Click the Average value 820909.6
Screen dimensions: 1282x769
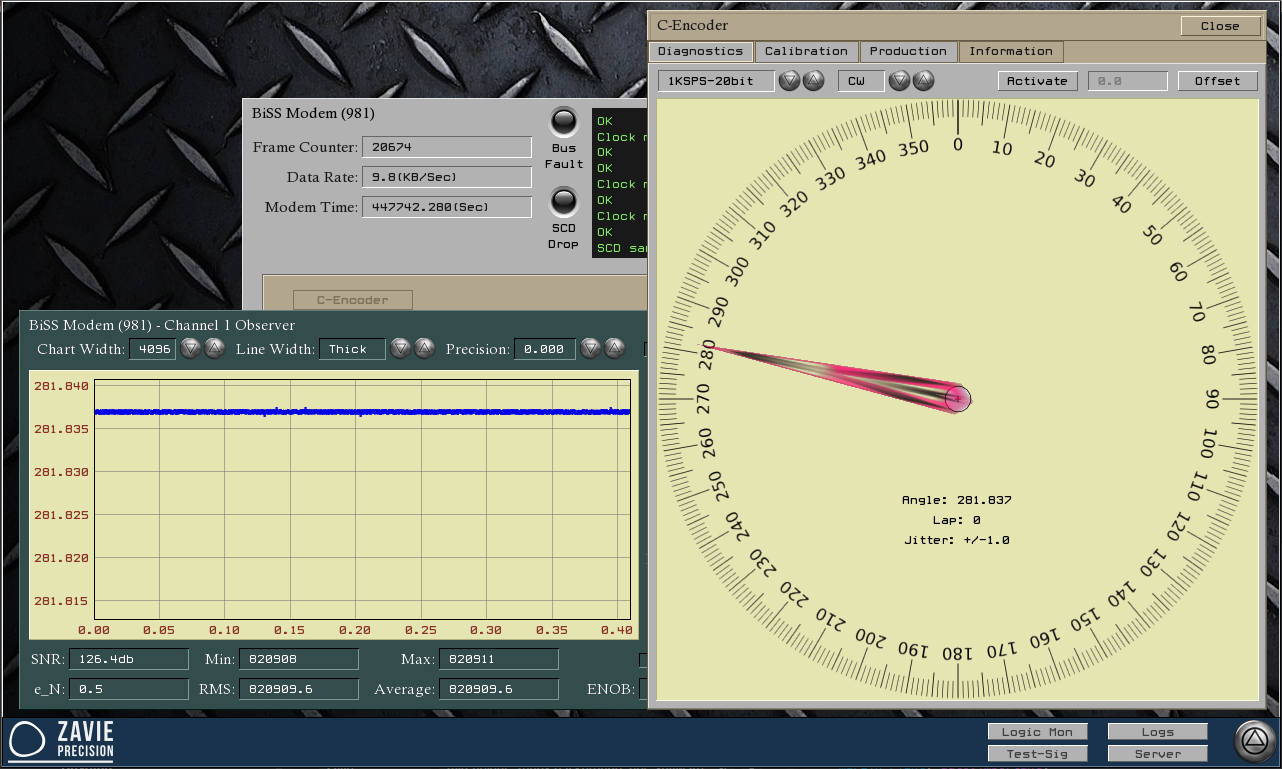pos(499,689)
